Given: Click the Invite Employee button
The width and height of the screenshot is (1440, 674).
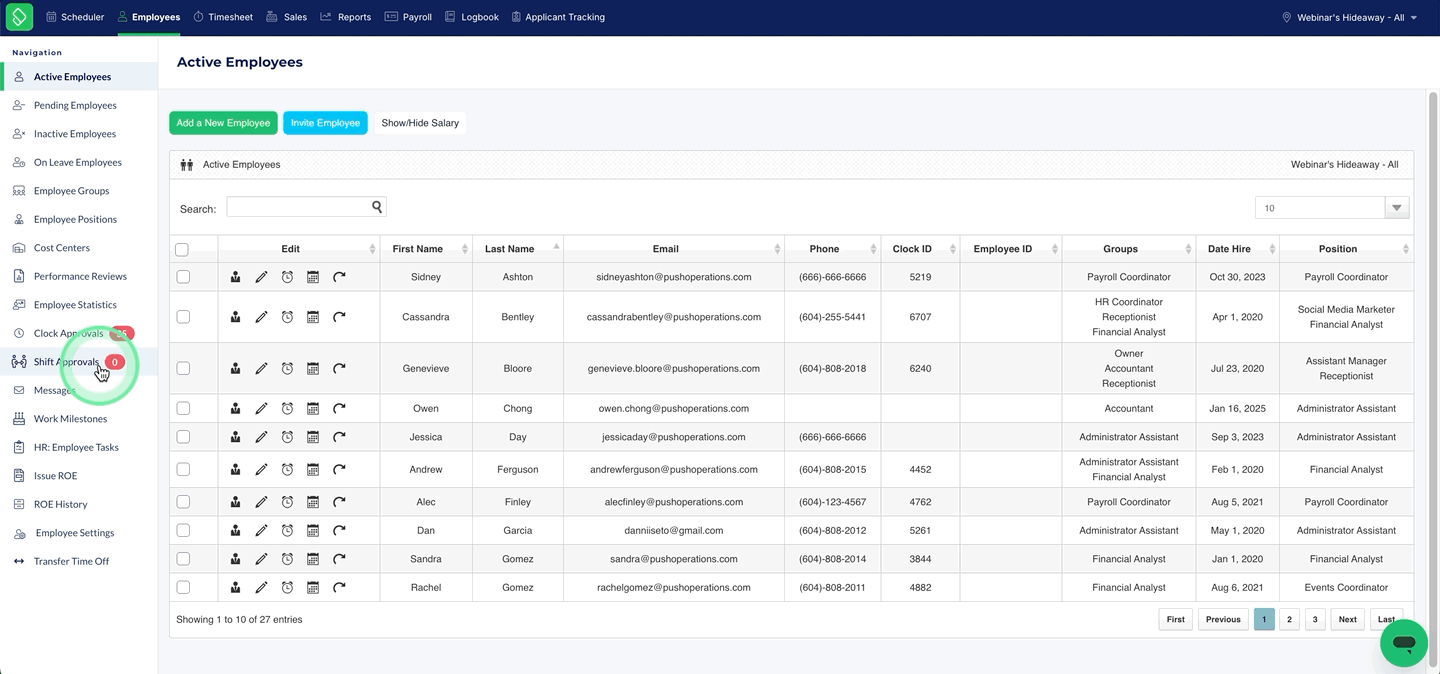Looking at the screenshot, I should (x=325, y=123).
